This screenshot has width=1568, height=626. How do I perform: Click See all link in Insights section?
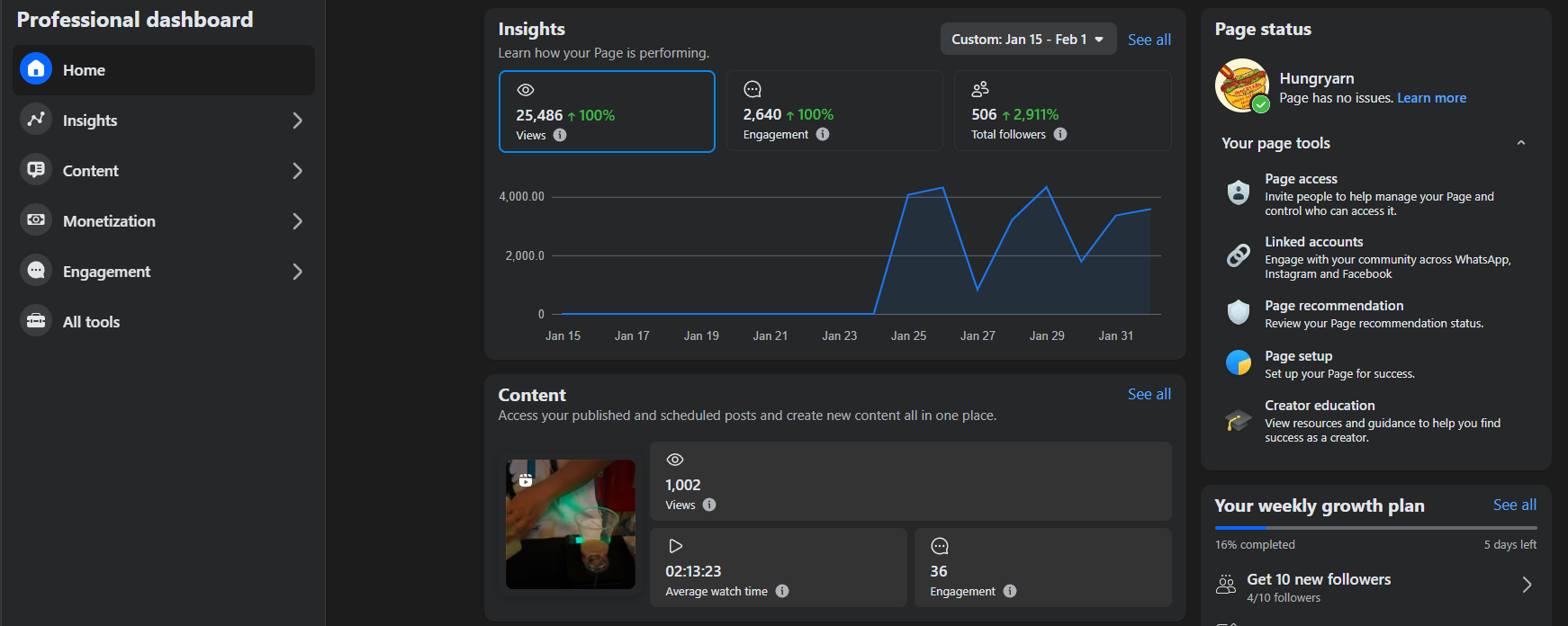click(1149, 40)
